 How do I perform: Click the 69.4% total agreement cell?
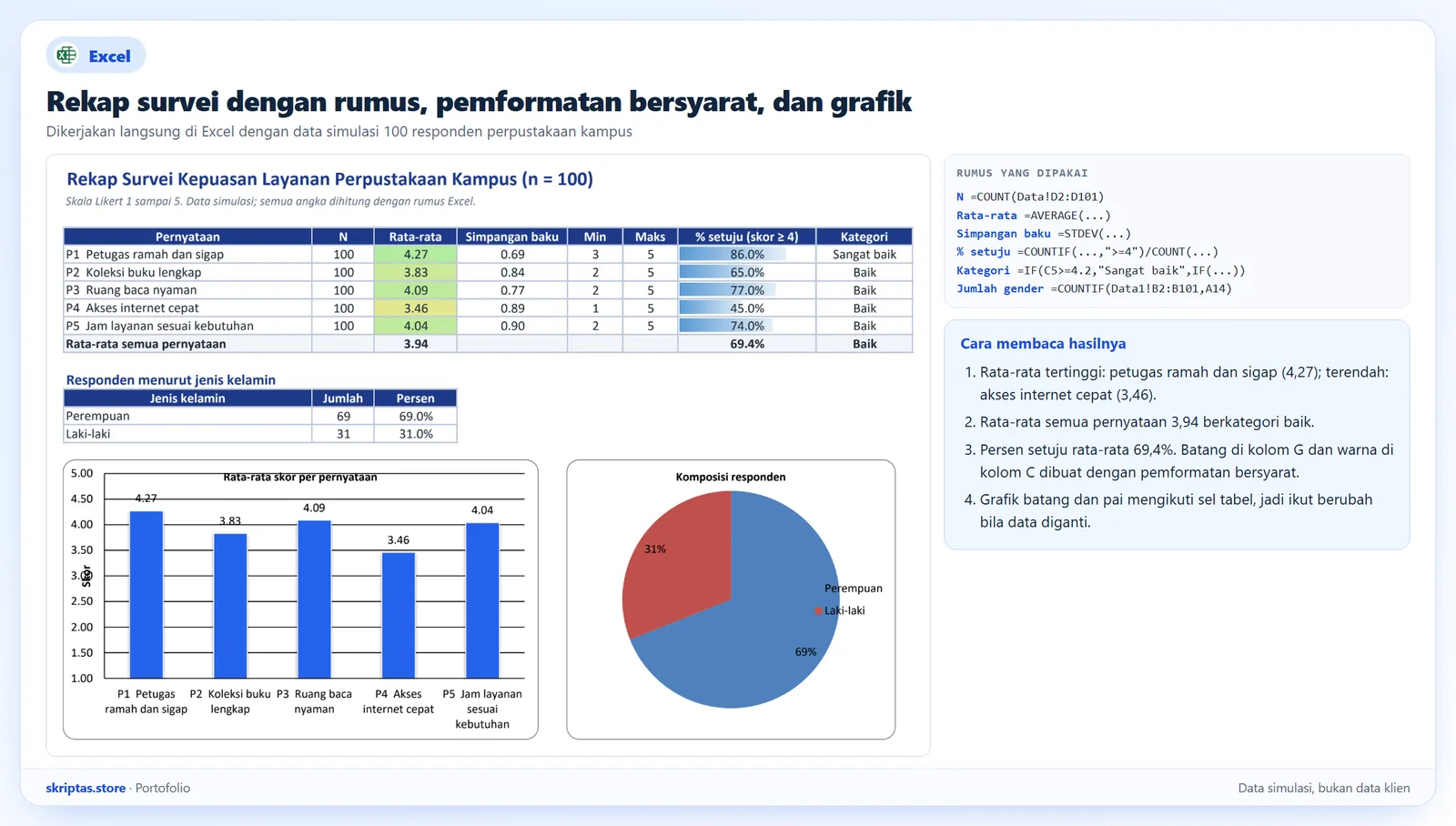coord(746,344)
